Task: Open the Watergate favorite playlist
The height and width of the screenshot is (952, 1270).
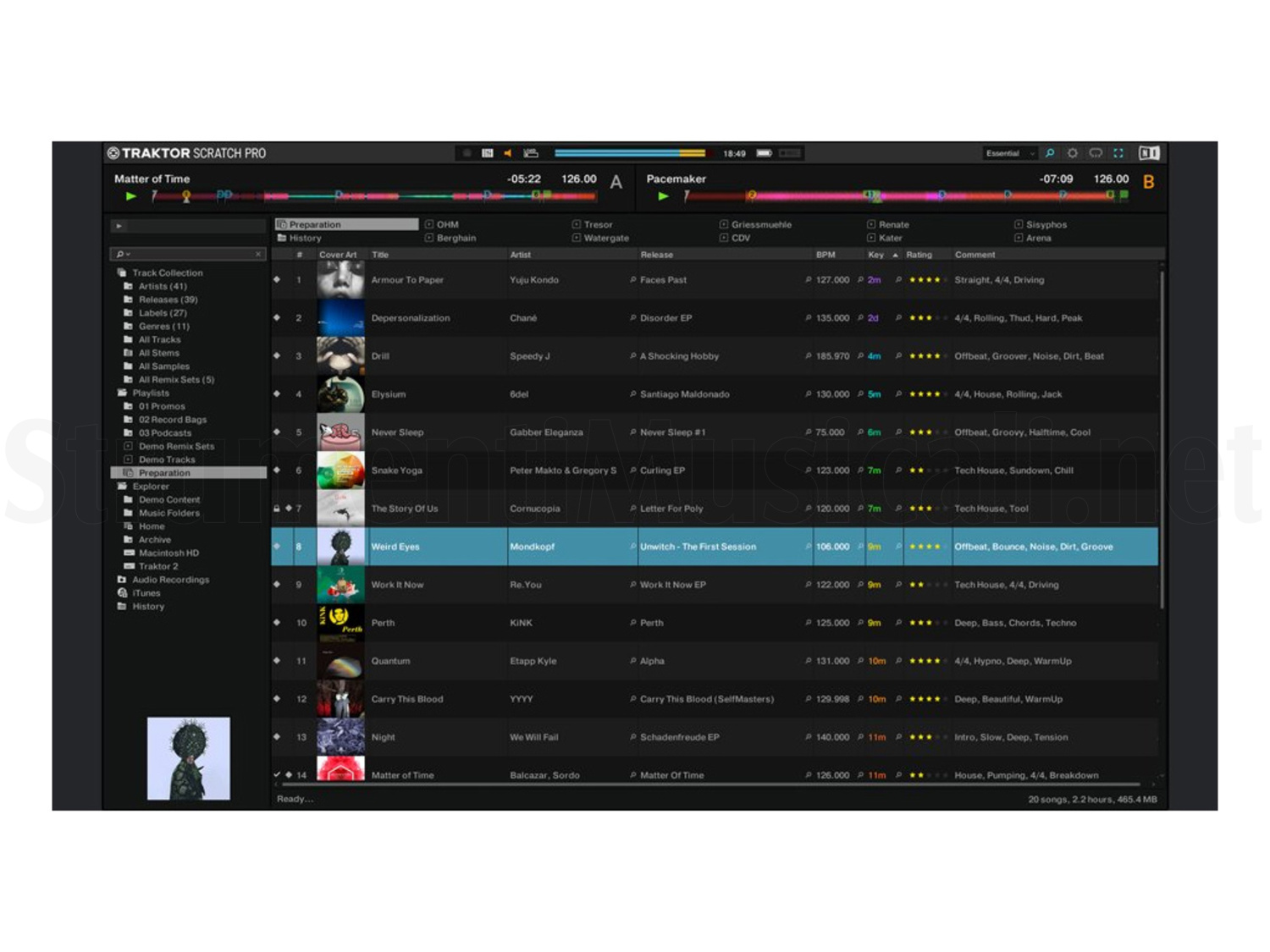Action: coord(601,238)
